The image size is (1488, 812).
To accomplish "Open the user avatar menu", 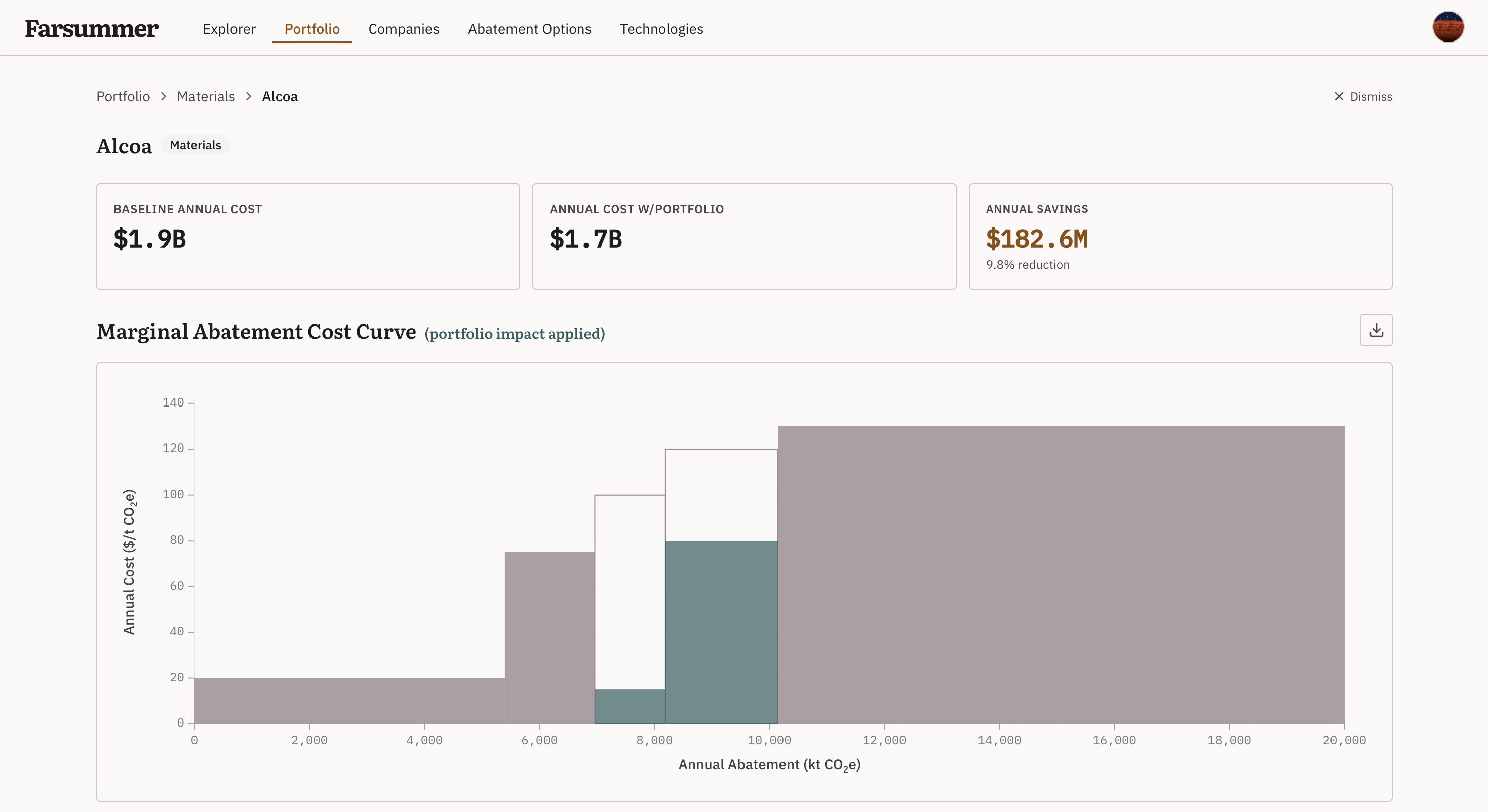I will [1447, 27].
